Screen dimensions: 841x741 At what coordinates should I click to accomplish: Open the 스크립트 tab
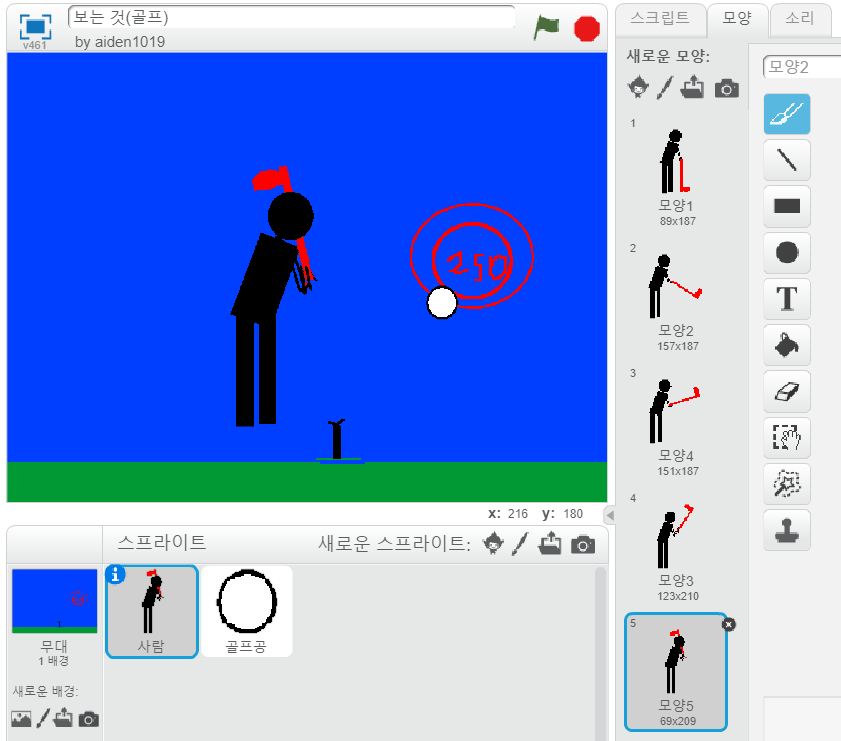(658, 18)
